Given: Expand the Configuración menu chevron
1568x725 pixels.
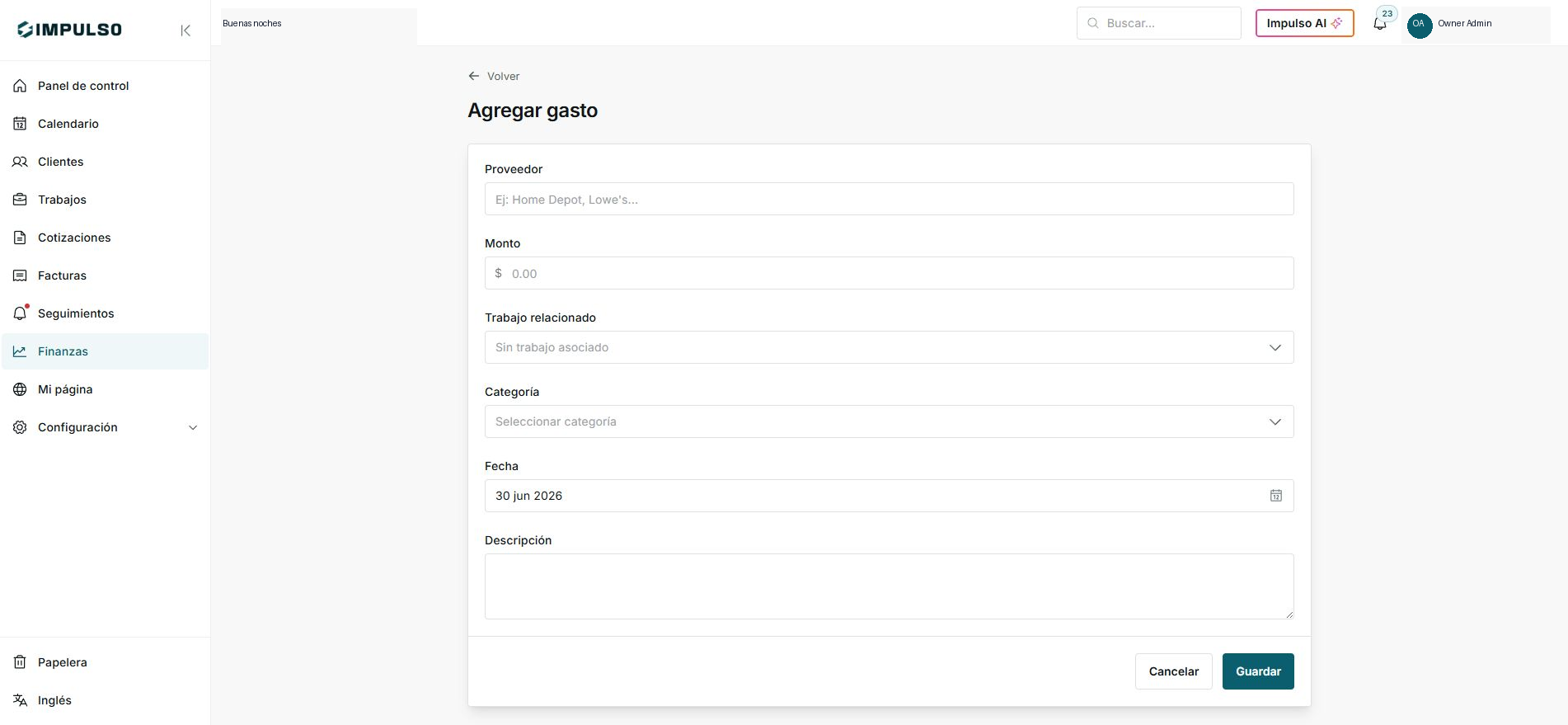Looking at the screenshot, I should [193, 427].
